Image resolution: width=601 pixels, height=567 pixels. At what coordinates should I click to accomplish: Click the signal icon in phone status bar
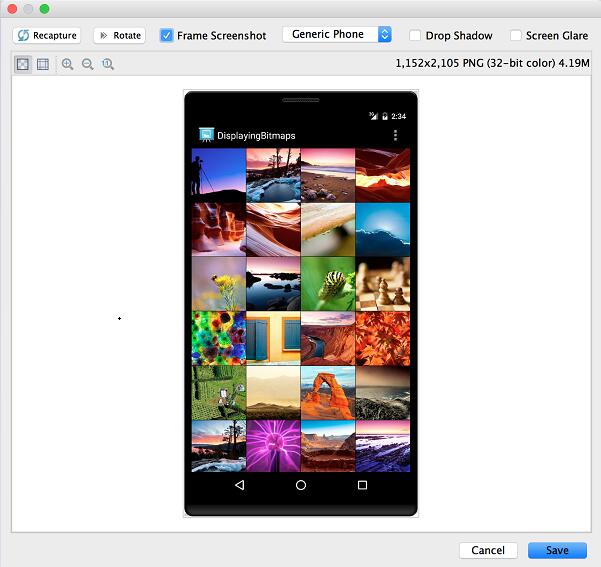(373, 116)
